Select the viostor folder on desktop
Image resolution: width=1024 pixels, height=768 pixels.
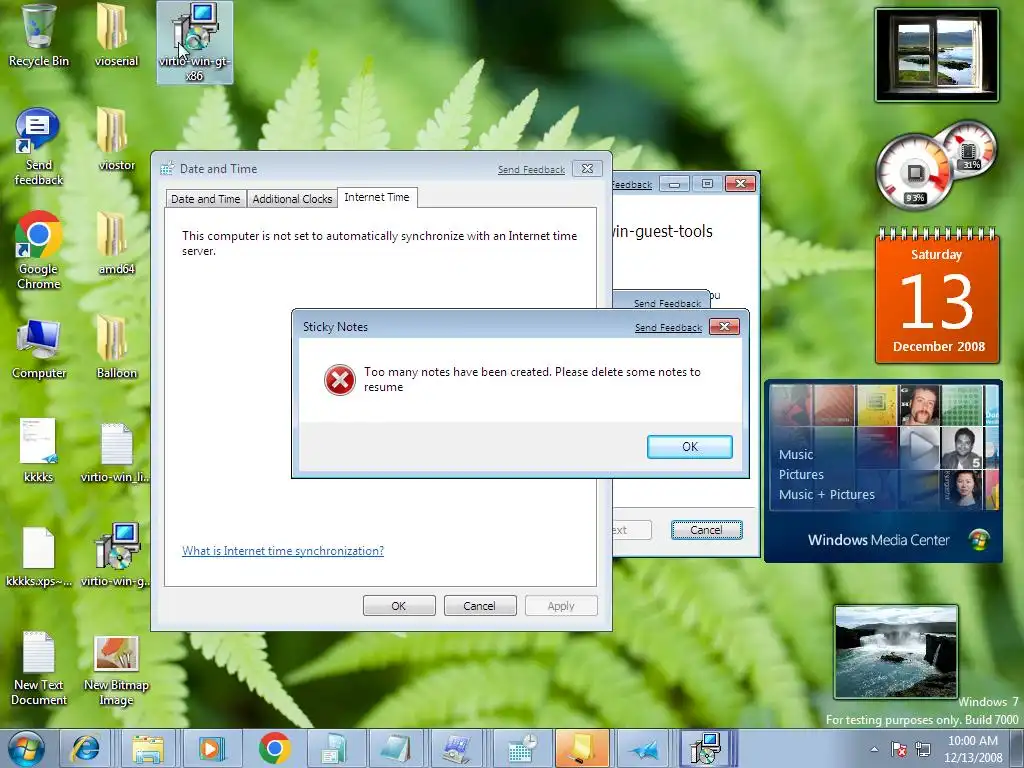[x=116, y=139]
